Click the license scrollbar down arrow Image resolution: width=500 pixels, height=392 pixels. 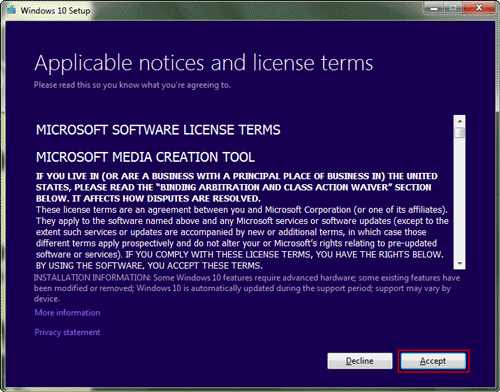460,263
